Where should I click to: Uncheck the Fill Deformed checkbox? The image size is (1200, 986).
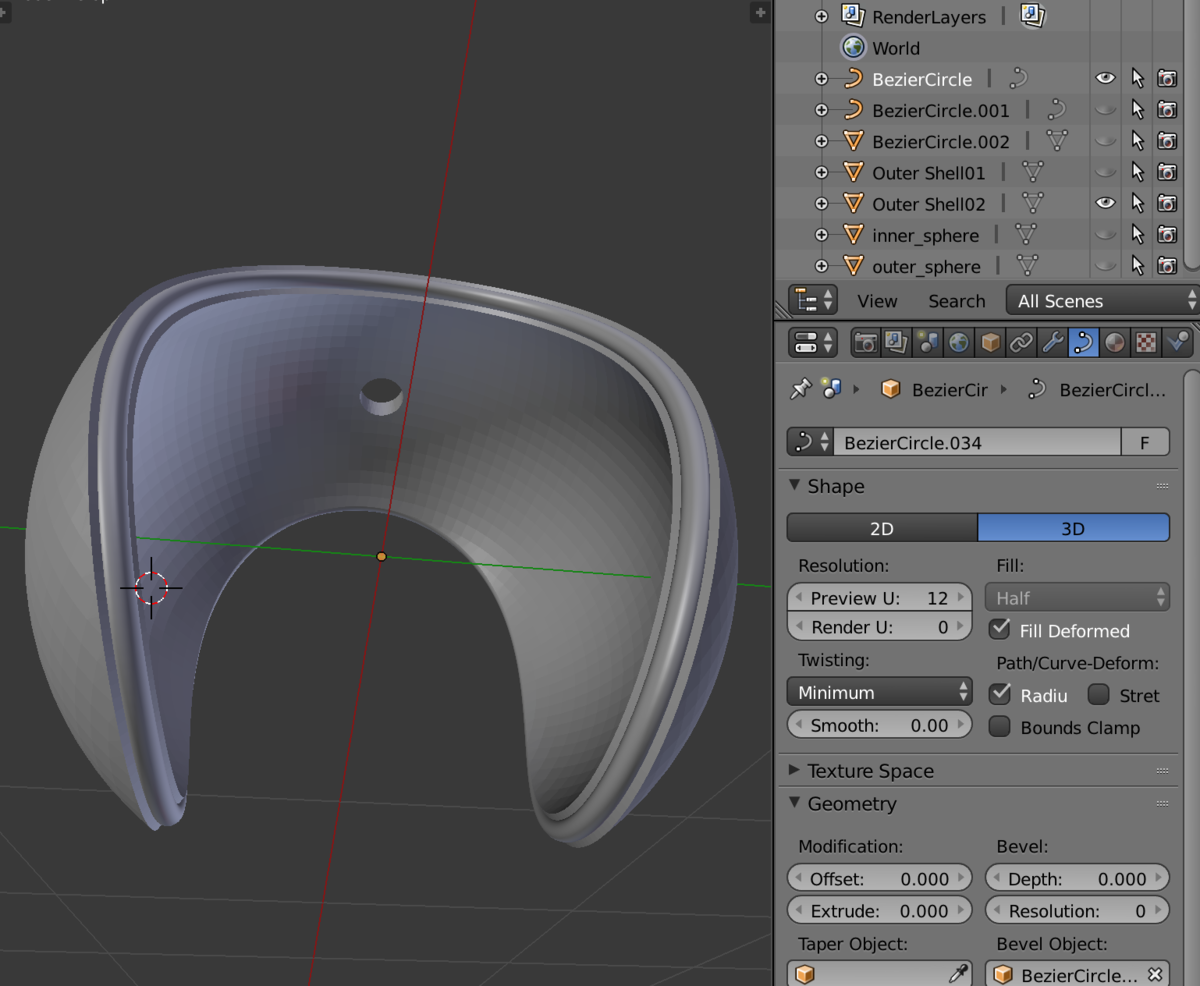(999, 629)
